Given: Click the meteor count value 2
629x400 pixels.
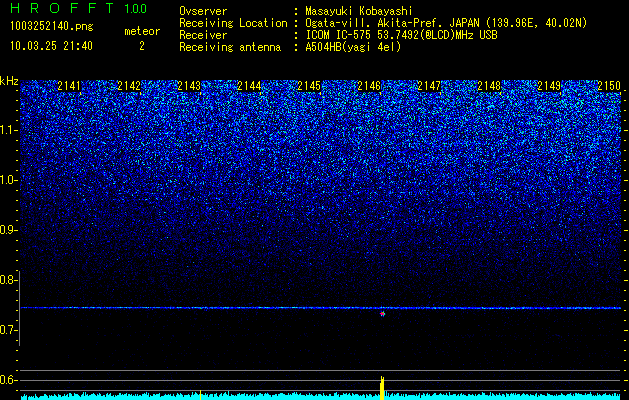Looking at the screenshot, I should pos(142,46).
